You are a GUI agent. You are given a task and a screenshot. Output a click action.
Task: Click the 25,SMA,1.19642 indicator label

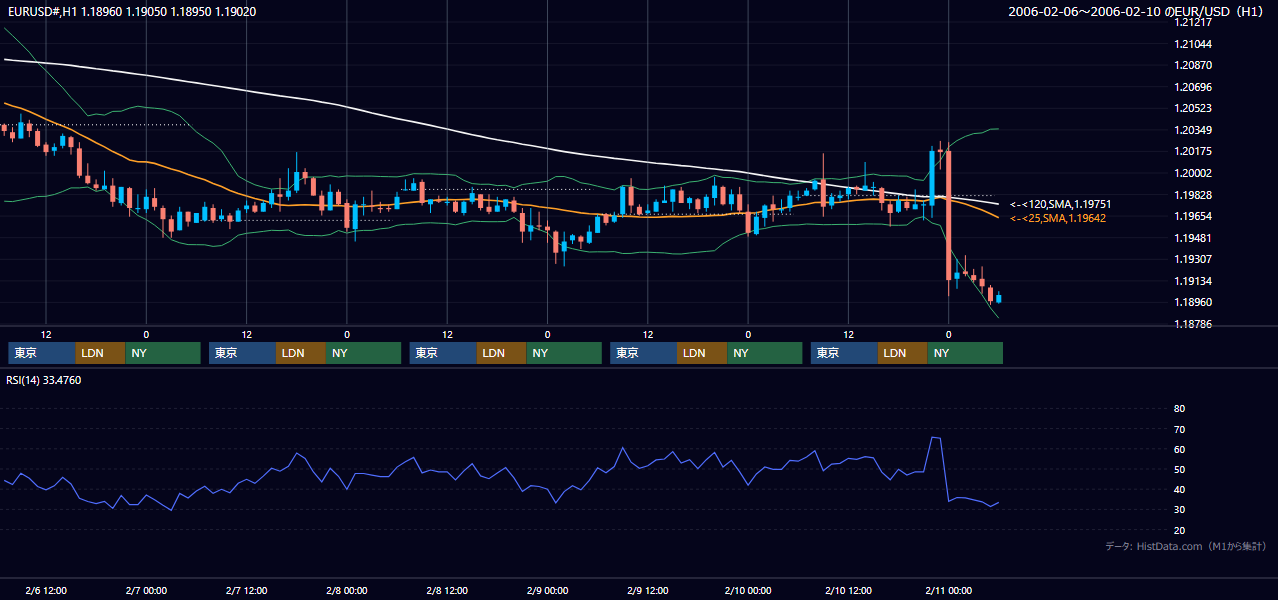click(x=1057, y=218)
